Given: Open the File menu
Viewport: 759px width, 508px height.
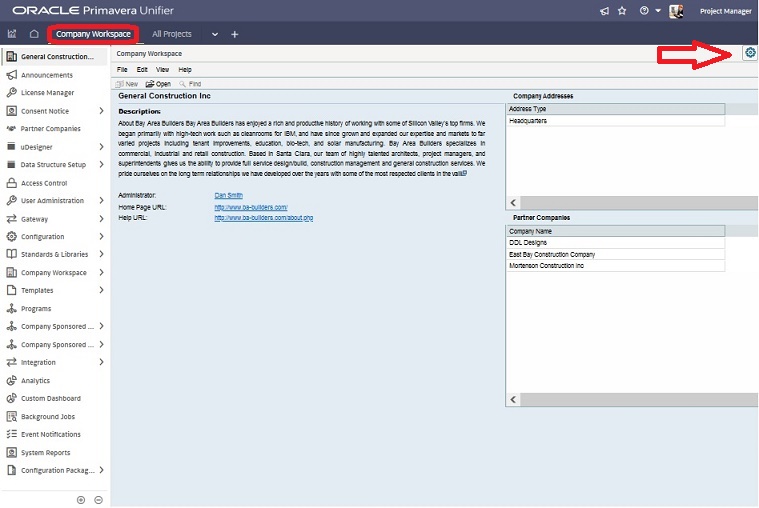Looking at the screenshot, I should [x=122, y=70].
